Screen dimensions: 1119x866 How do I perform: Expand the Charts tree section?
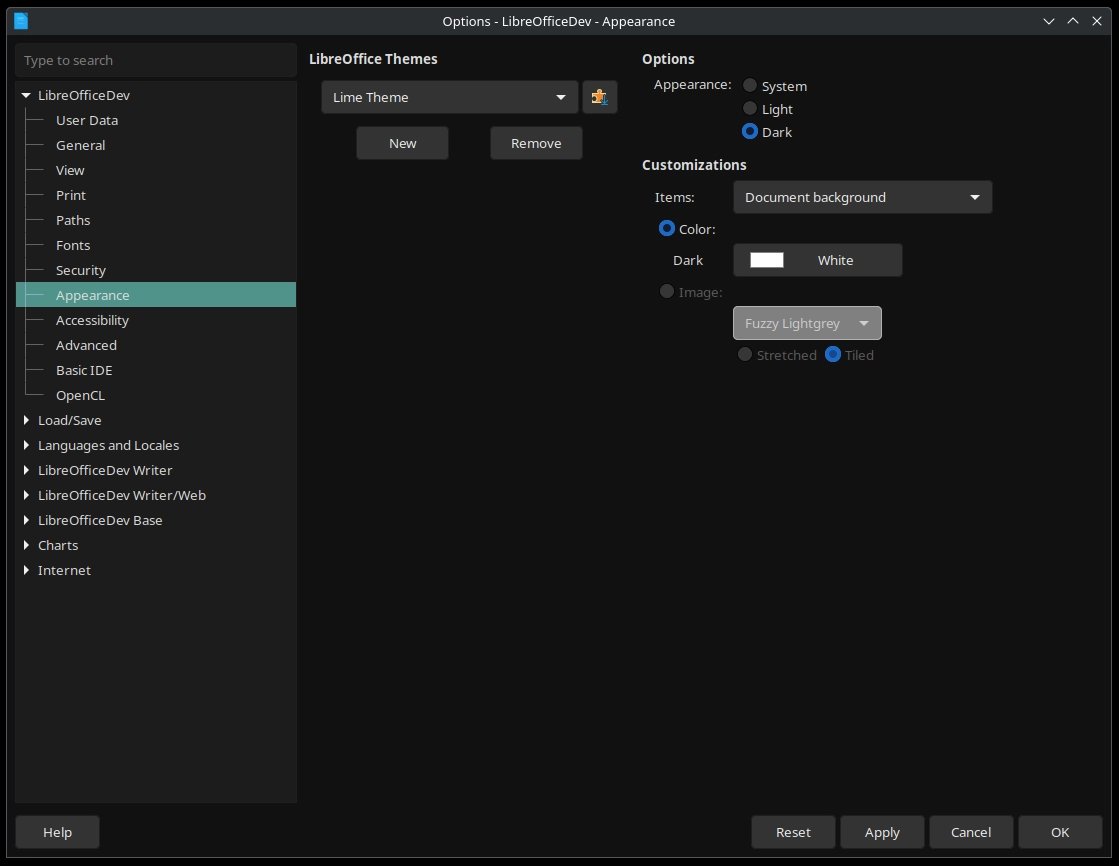coord(27,545)
